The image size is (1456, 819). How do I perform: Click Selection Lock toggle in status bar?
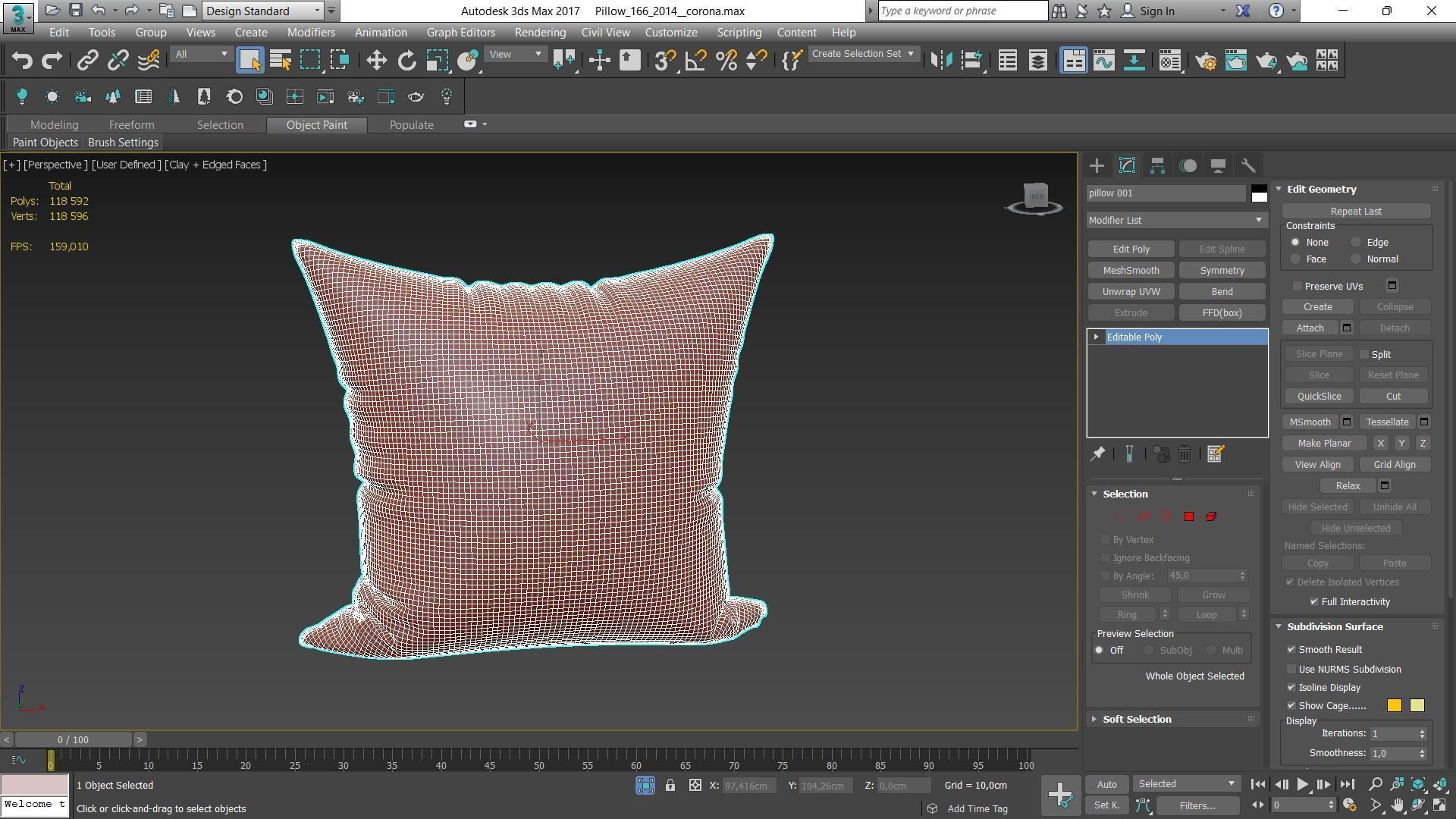[x=670, y=786]
